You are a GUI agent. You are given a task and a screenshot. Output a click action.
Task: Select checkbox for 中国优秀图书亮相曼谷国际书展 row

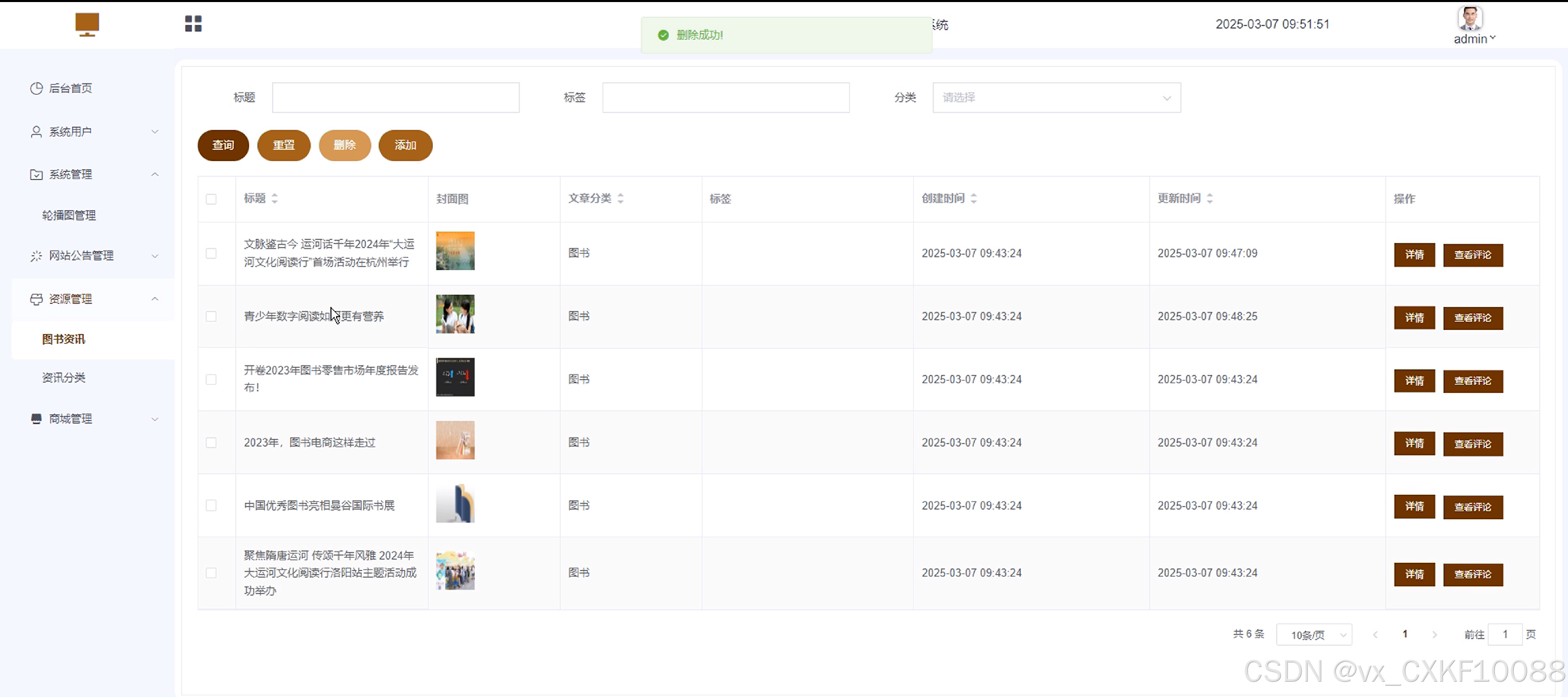211,505
